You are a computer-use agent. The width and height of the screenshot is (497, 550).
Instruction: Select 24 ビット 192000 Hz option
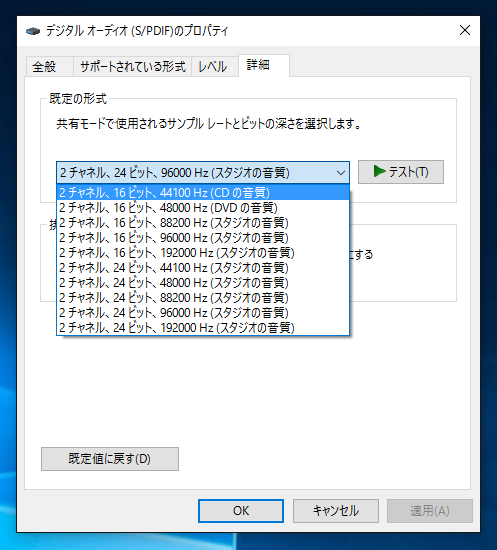coord(203,328)
